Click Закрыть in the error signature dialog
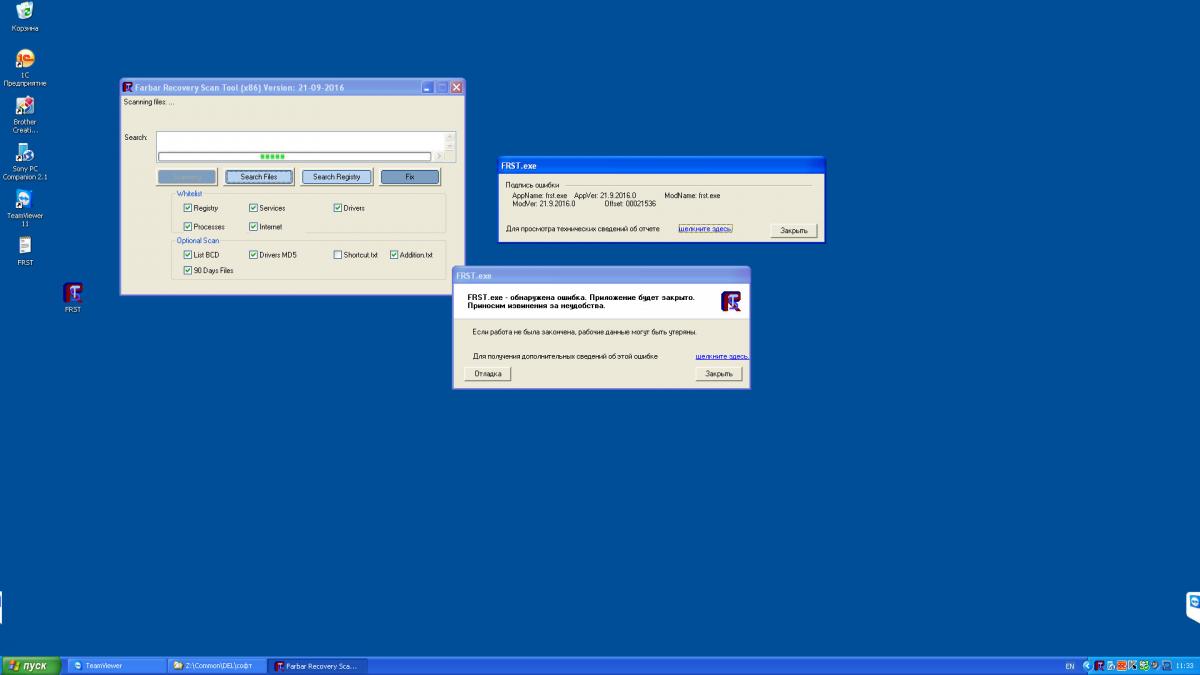The image size is (1200, 675). (x=795, y=231)
